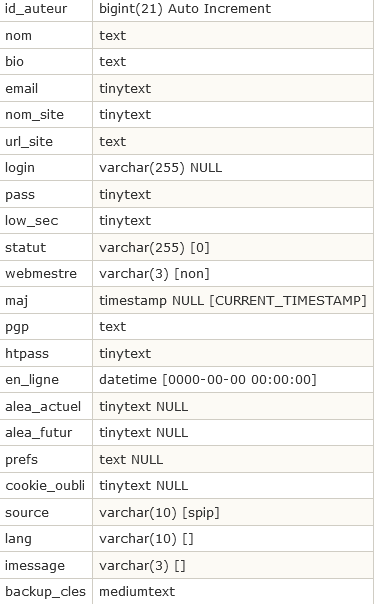Click the low_sec column name
Viewport: 374px width, 604px height.
pos(32,221)
